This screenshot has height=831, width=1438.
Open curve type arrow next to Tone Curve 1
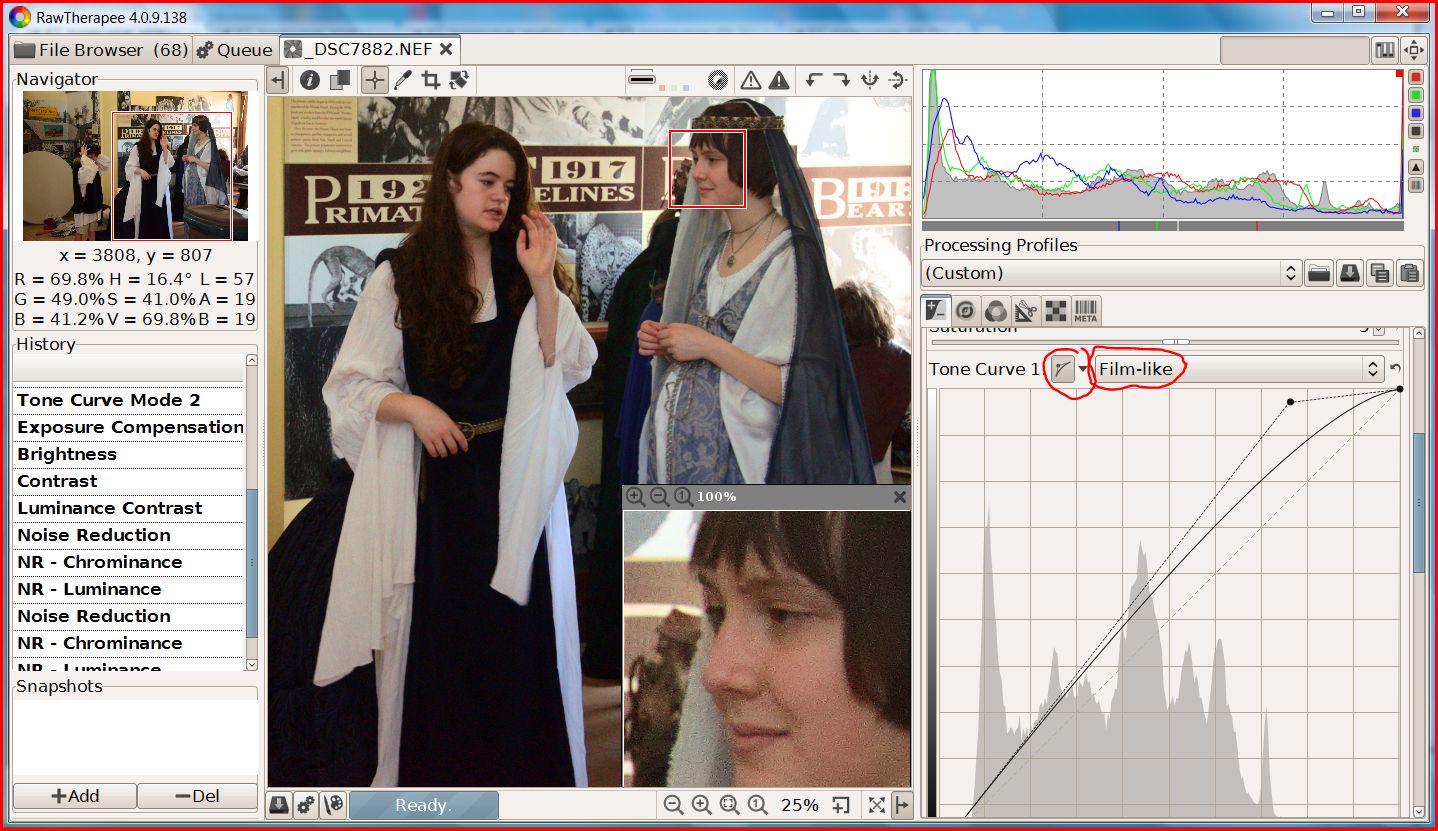point(1082,369)
